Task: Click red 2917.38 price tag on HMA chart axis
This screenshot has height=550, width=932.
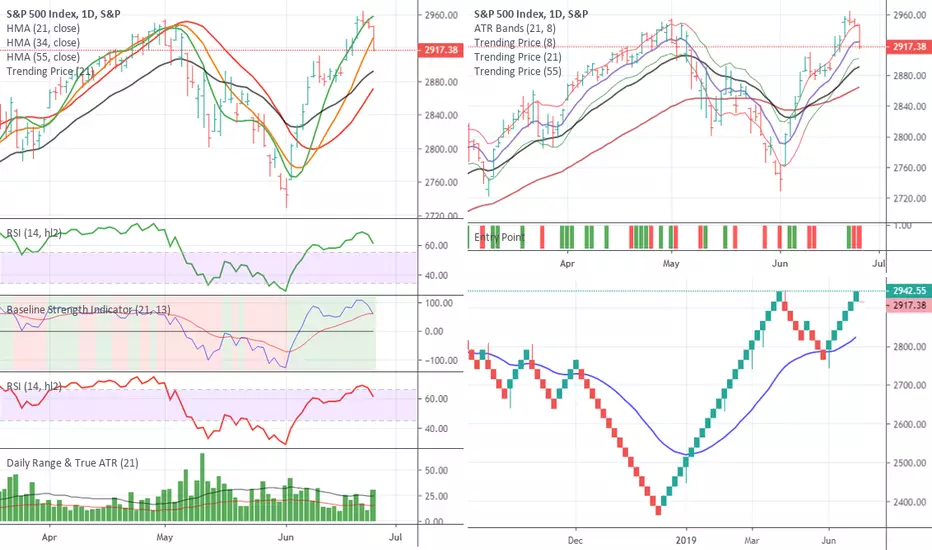Action: pyautogui.click(x=440, y=50)
